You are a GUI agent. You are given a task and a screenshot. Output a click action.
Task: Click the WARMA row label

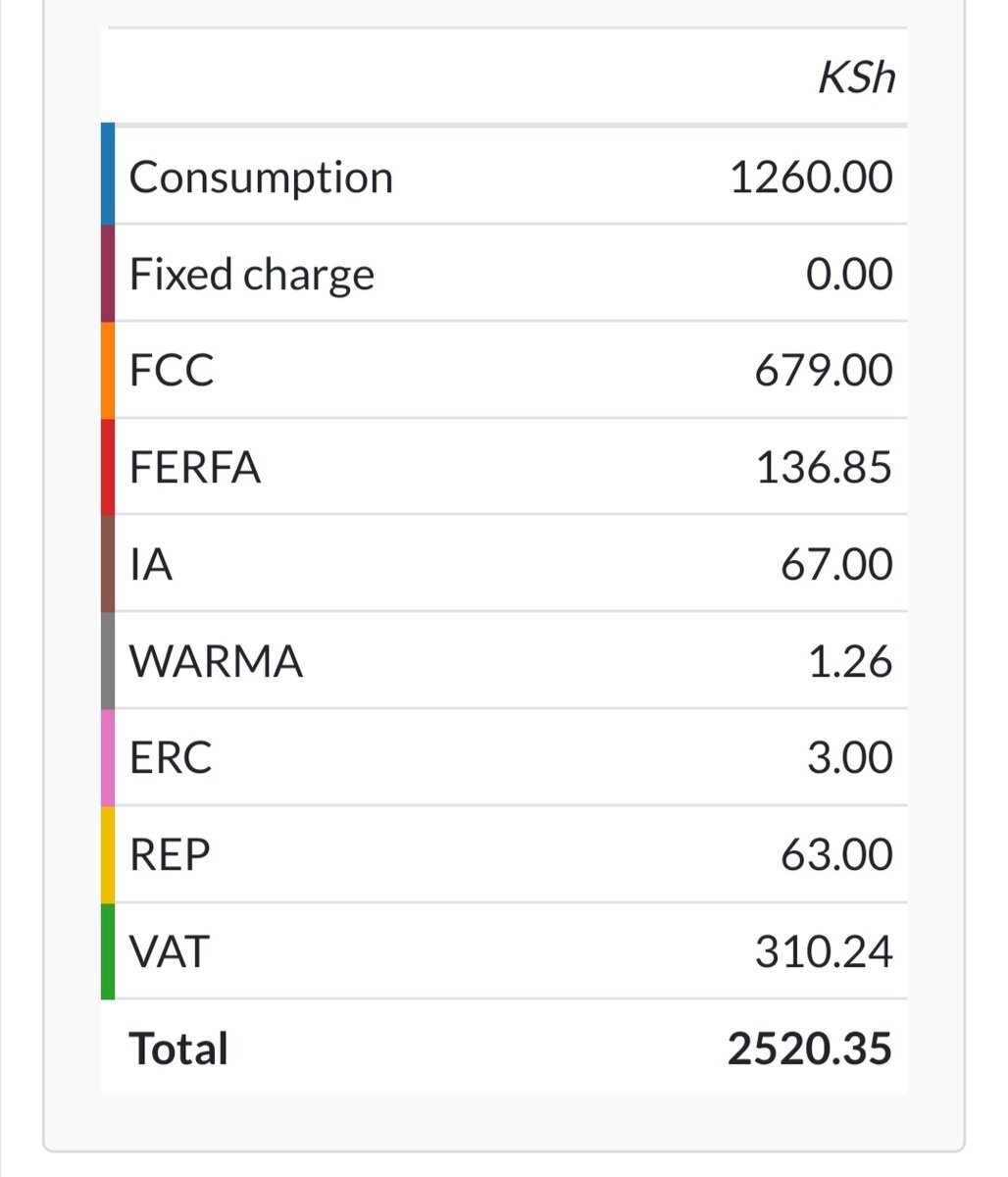[216, 661]
